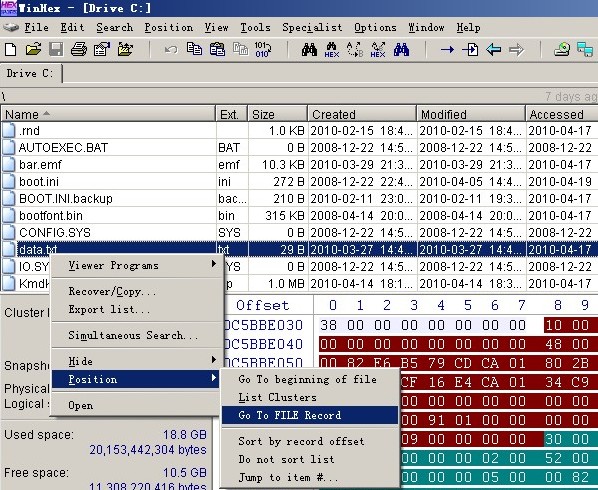Viewport: 598px width, 490px height.
Task: Click the Go To Offset arrow icon
Action: click(447, 50)
